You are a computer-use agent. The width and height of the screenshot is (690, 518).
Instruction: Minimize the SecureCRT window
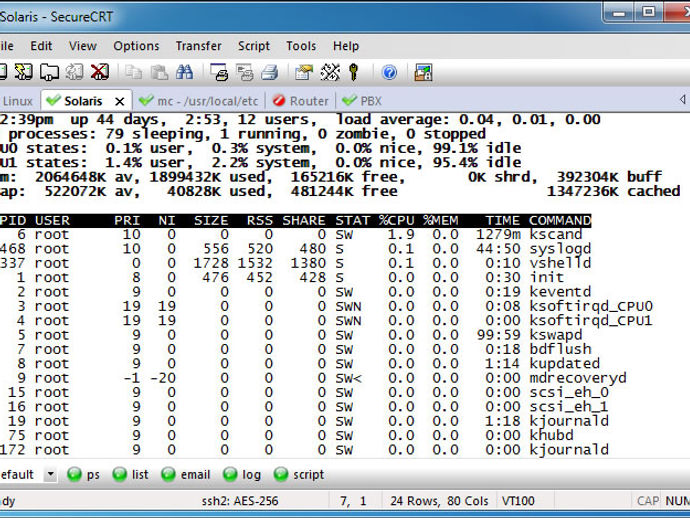619,13
